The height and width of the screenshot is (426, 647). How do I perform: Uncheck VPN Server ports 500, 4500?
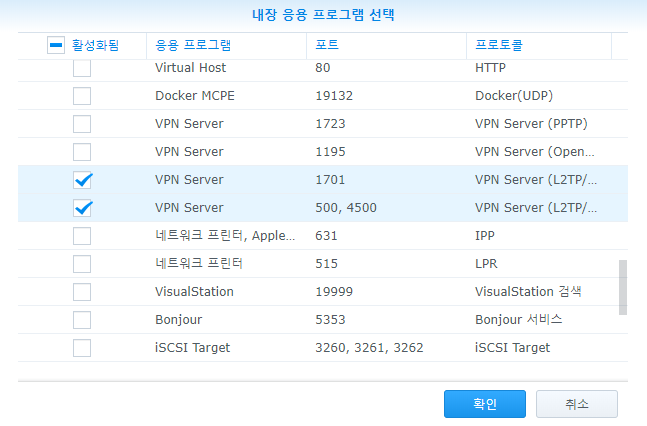[x=82, y=208]
